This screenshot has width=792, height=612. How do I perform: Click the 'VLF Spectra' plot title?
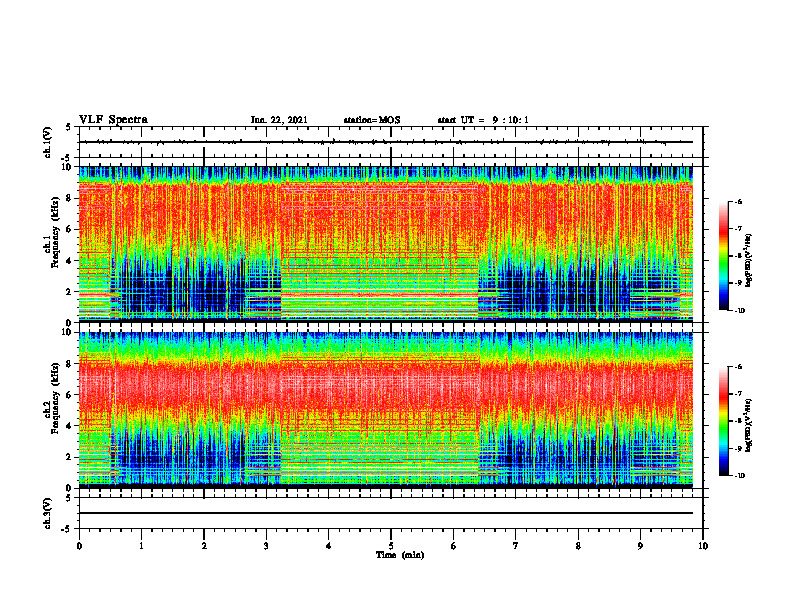(x=113, y=120)
